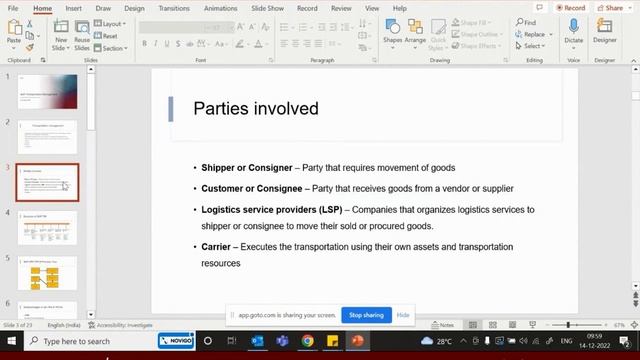The height and width of the screenshot is (360, 640).
Task: Click the zoom slider handle
Action: click(568, 325)
